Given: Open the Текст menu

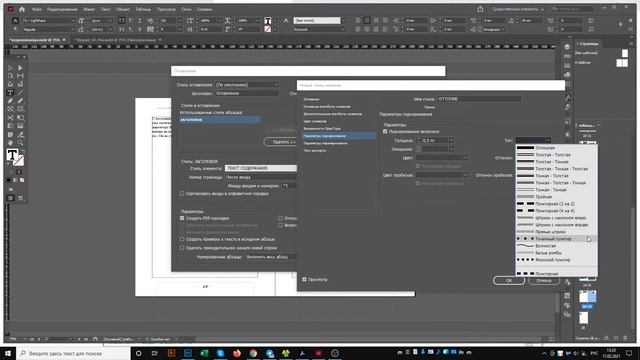Looking at the screenshot, I should pyautogui.click(x=106, y=9).
